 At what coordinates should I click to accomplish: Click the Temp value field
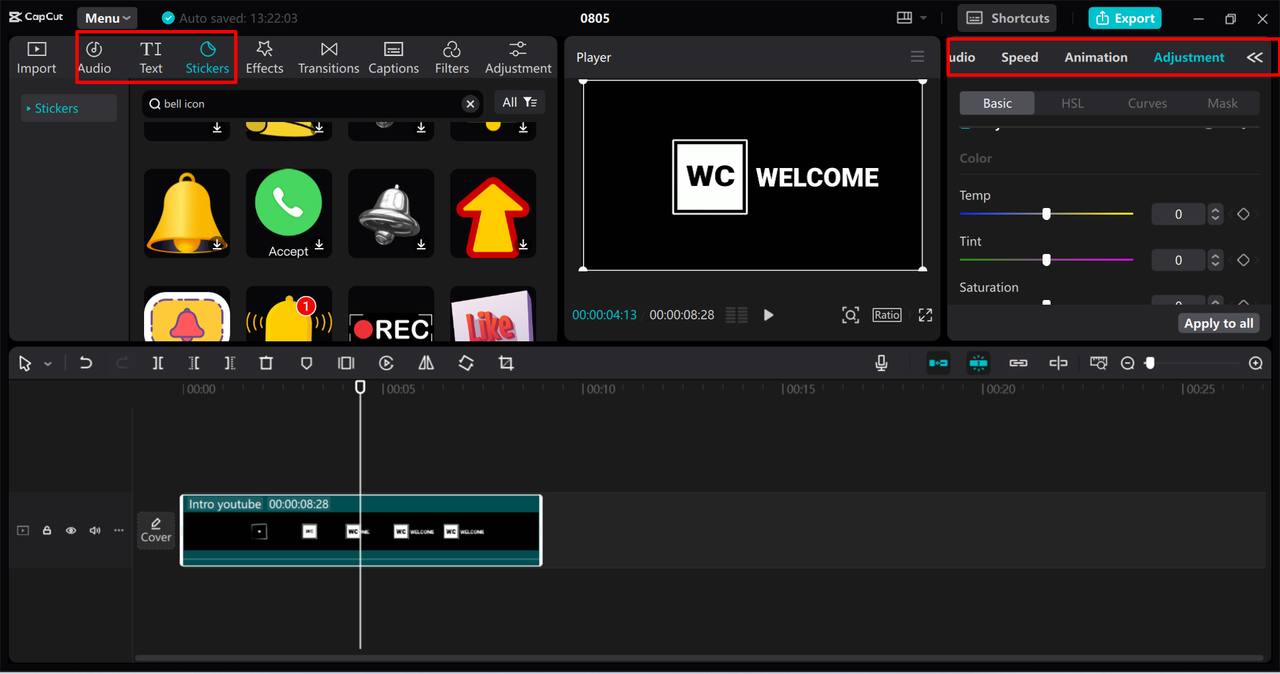1179,214
